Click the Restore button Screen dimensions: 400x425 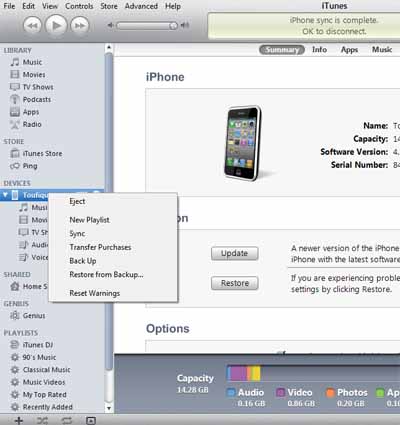click(235, 283)
